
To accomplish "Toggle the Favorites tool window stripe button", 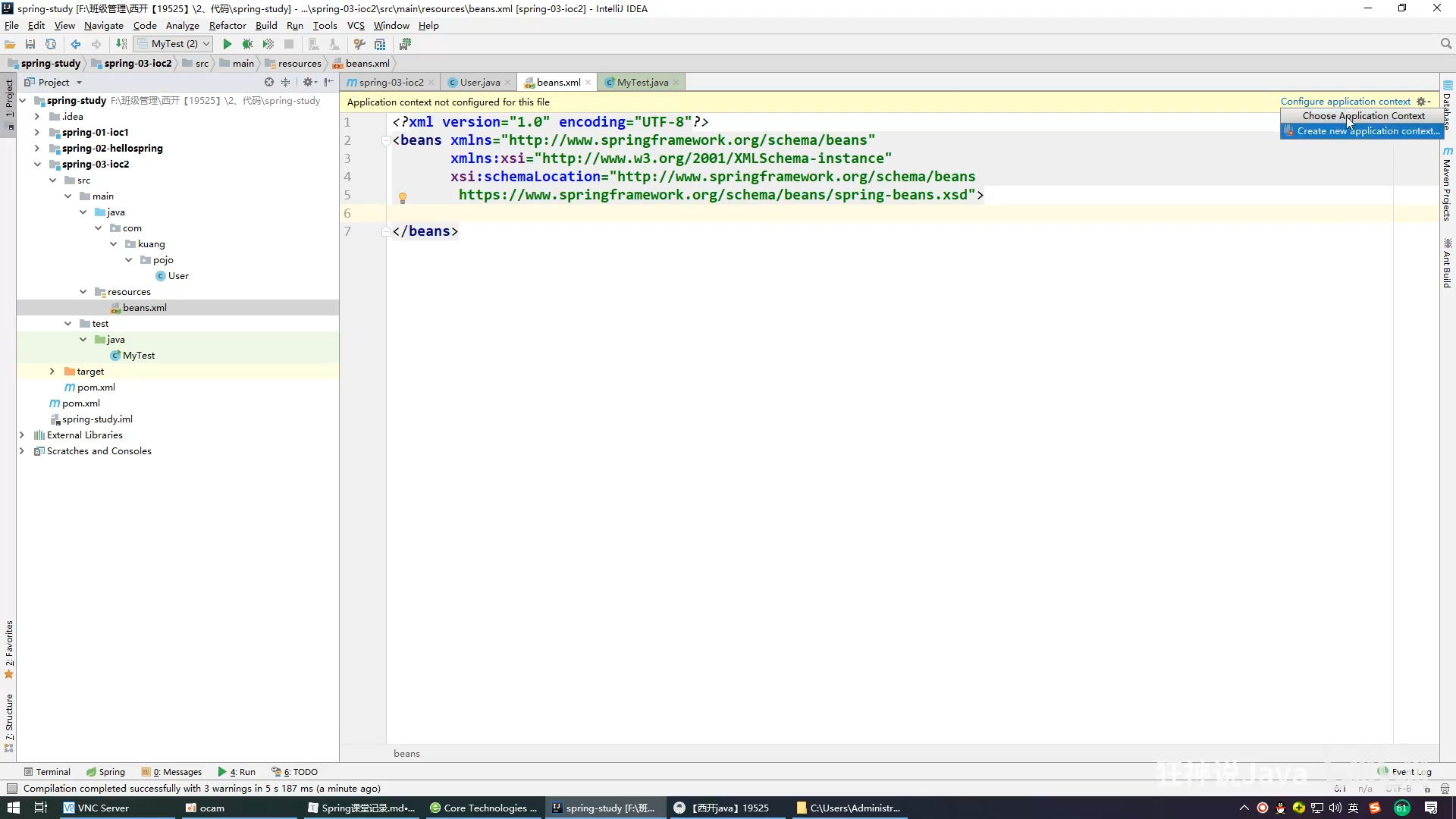I will (9, 650).
